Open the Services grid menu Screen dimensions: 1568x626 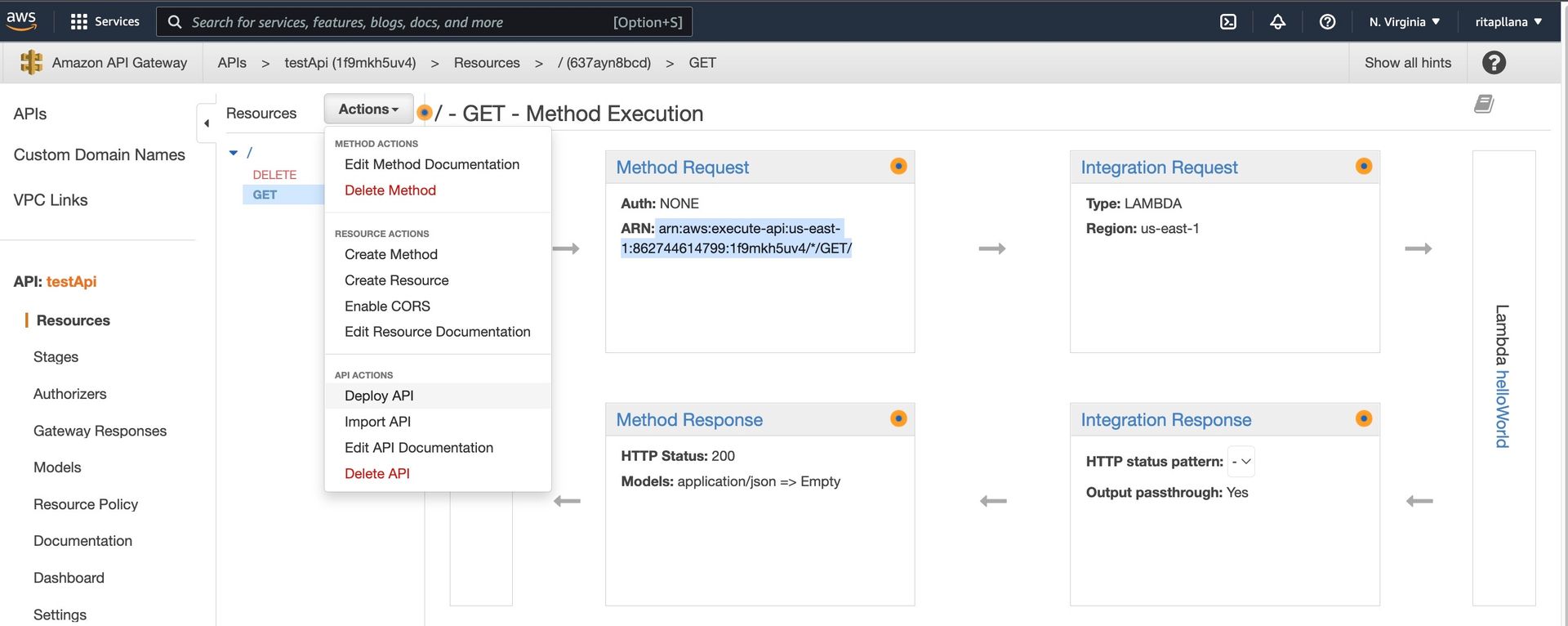tap(78, 22)
